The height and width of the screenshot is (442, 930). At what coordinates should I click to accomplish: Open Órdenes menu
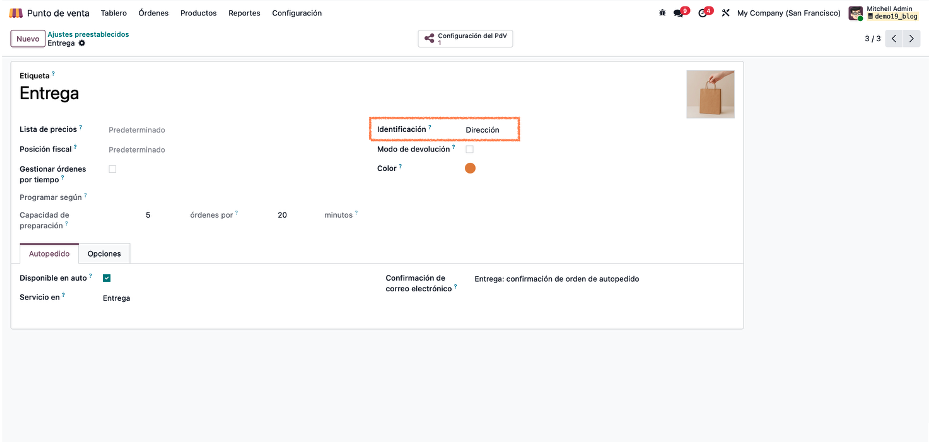[154, 13]
